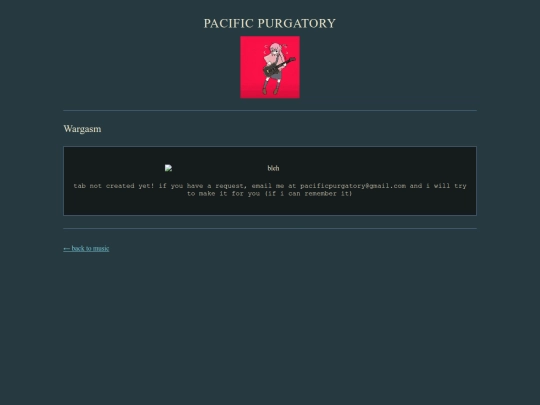540x405 pixels.
Task: Click the pink-haired guitarist logo image
Action: [x=270, y=67]
